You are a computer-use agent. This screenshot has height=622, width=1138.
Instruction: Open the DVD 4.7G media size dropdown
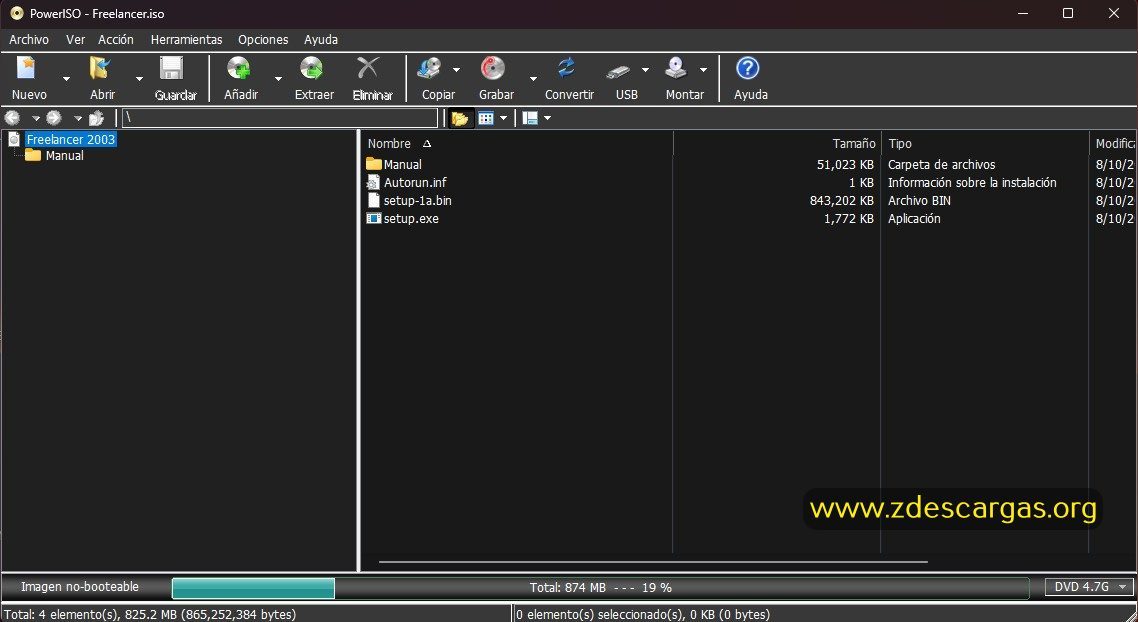tap(1089, 587)
